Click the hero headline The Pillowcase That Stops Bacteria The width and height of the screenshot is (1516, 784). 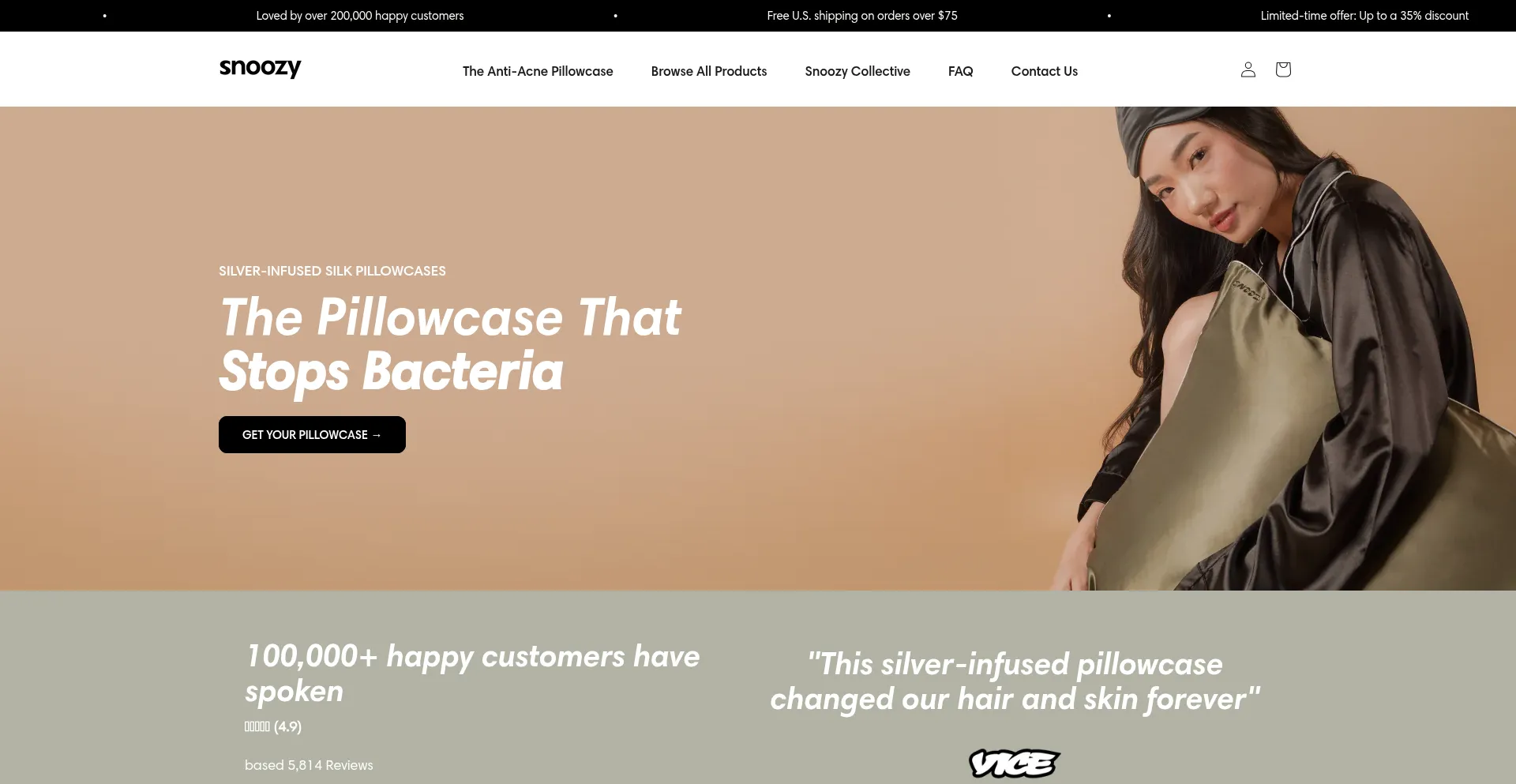[450, 345]
